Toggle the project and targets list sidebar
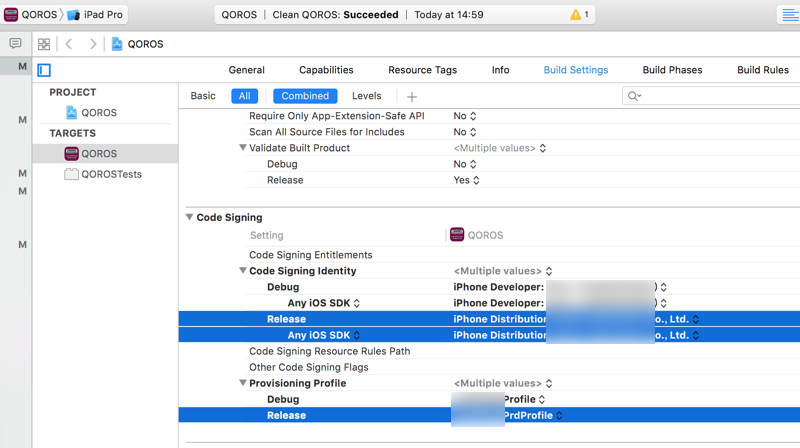800x448 pixels. 44,70
